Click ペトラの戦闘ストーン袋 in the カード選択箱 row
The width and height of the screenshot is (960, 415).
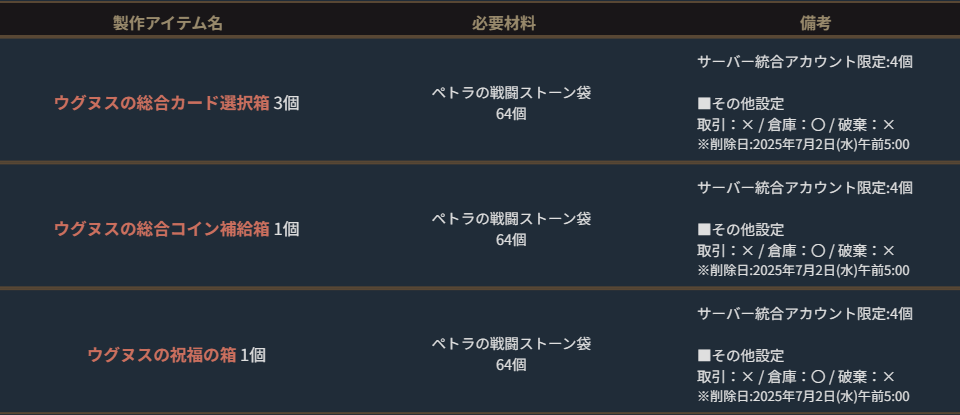pyautogui.click(x=511, y=93)
